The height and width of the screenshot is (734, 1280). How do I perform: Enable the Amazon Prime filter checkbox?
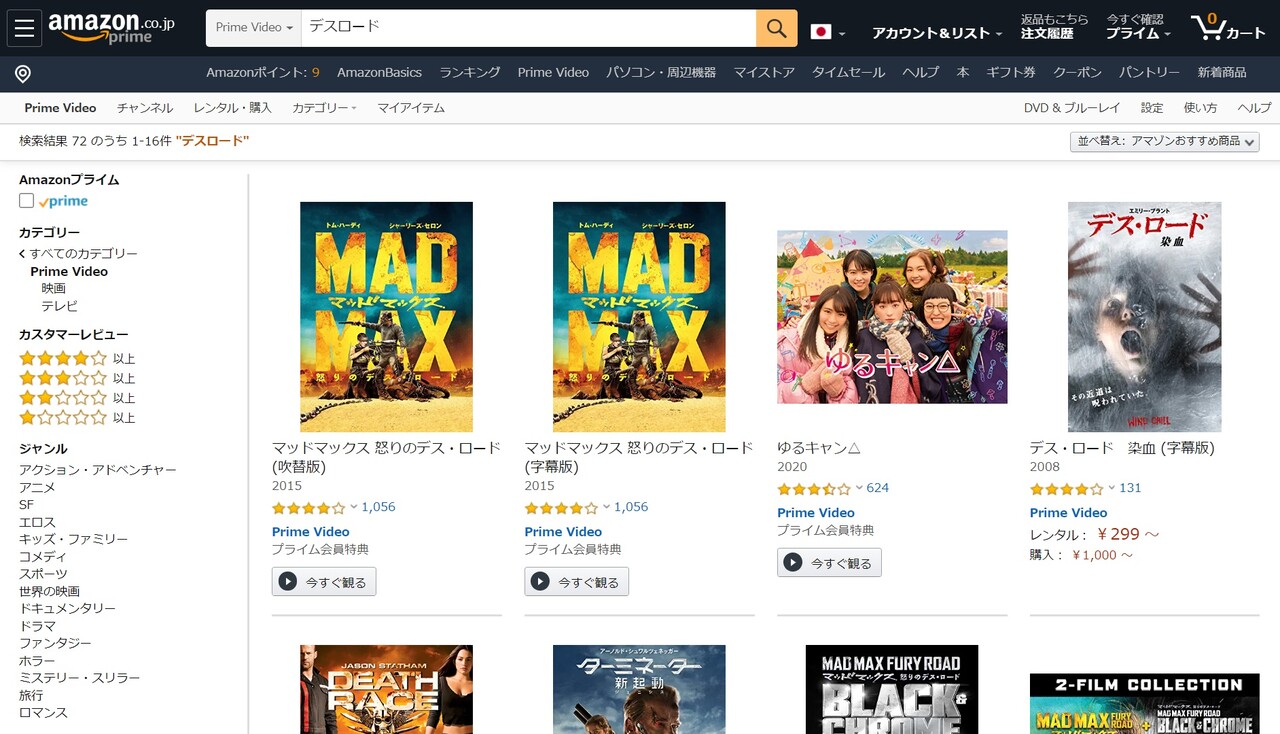pos(27,201)
